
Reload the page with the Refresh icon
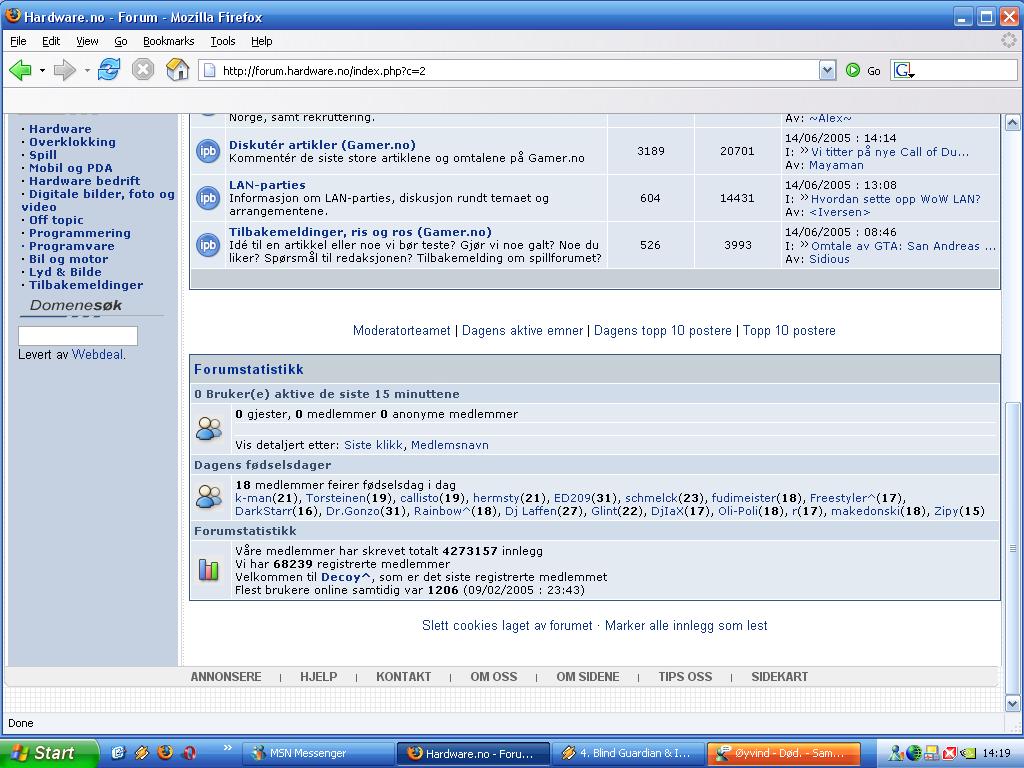pyautogui.click(x=108, y=69)
